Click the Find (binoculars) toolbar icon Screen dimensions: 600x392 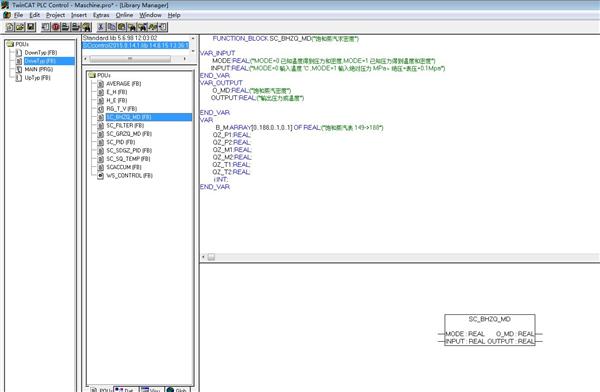[x=132, y=27]
